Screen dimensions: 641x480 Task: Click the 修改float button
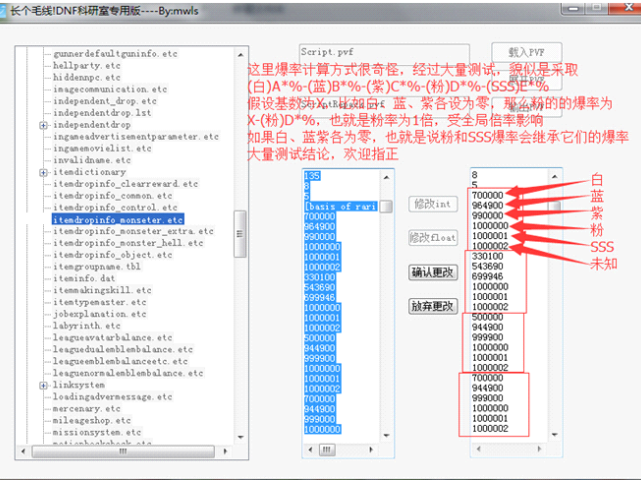tap(432, 238)
